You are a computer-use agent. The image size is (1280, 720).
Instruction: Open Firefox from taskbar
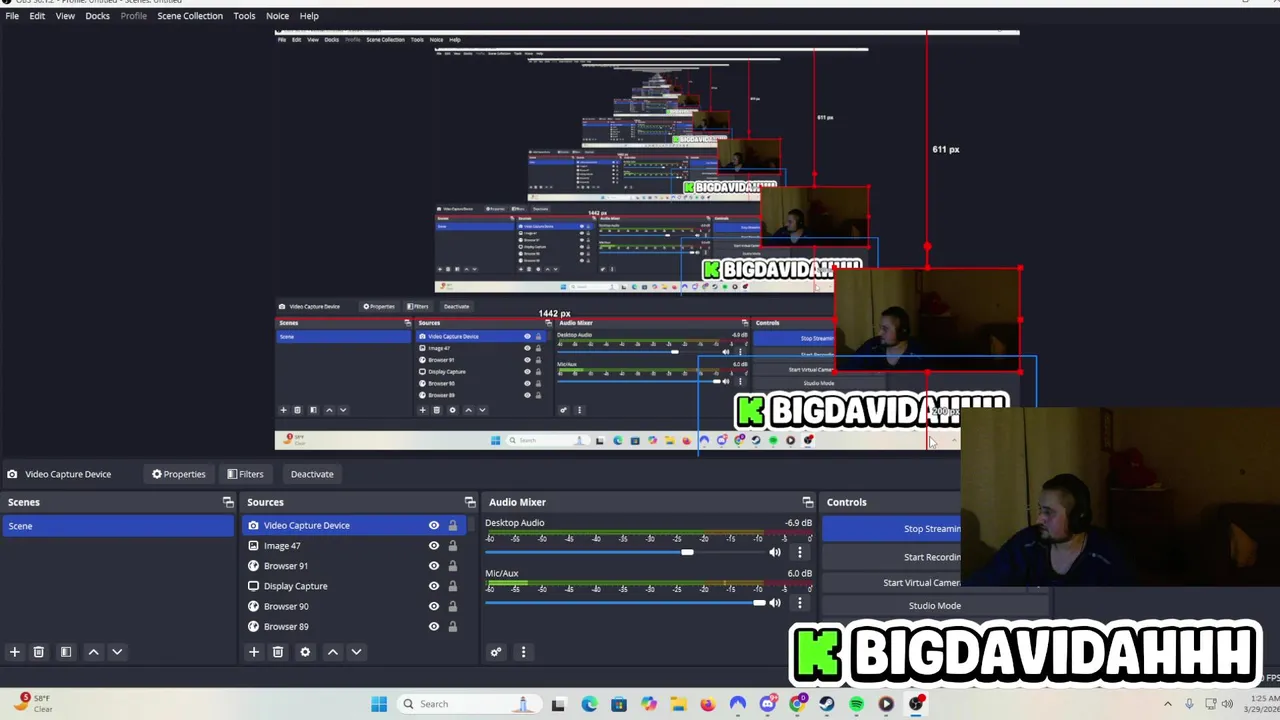point(708,704)
